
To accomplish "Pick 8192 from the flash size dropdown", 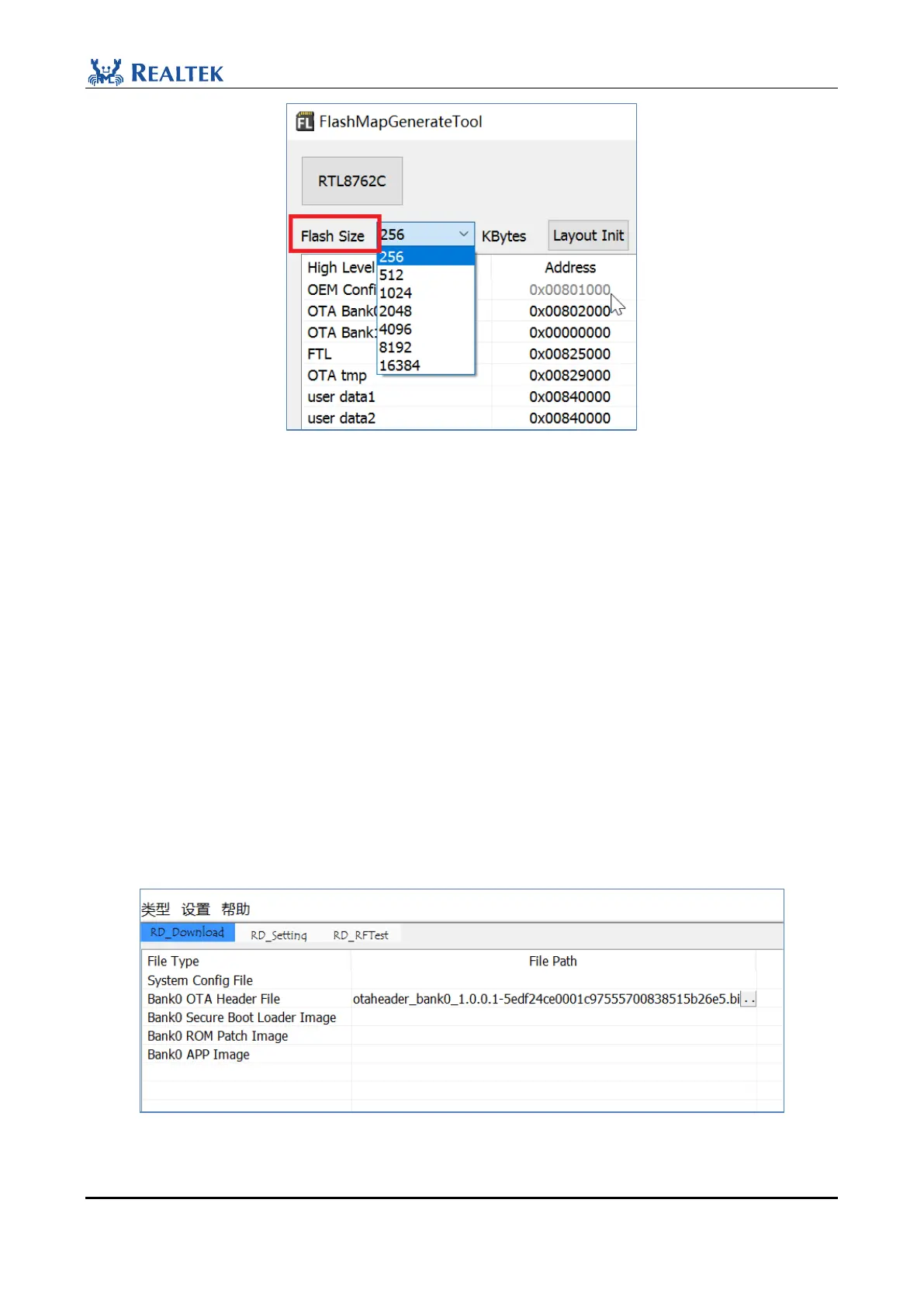I will coord(426,347).
